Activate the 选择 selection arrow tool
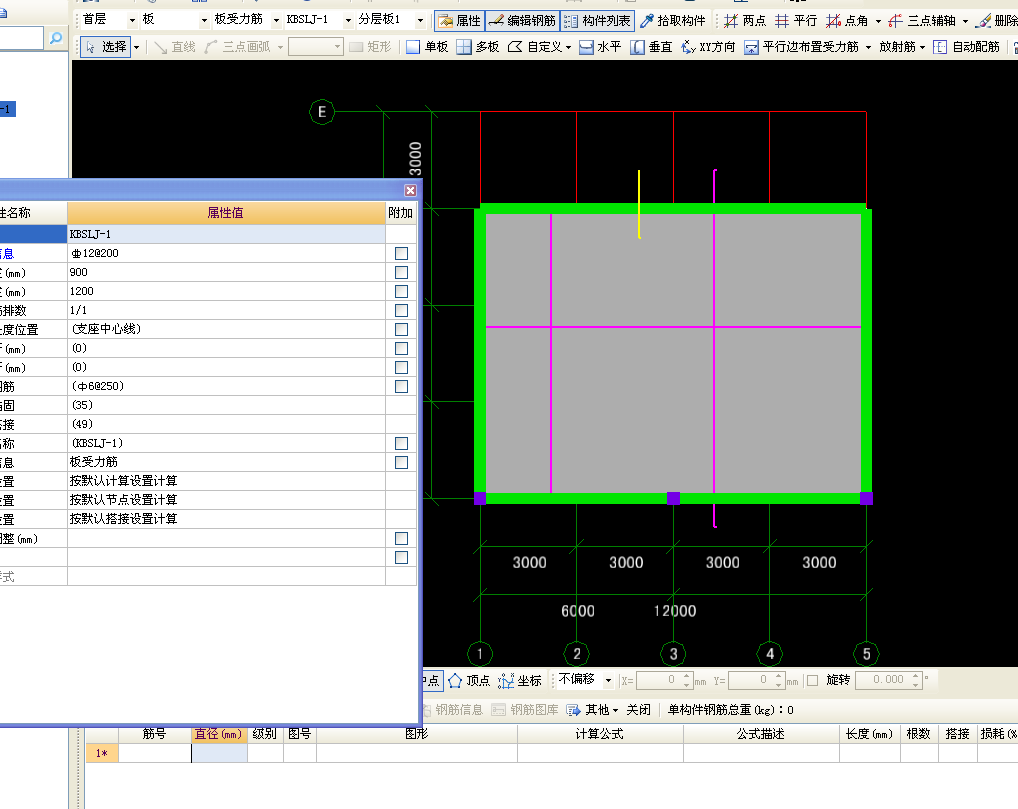The image size is (1018, 809). [106, 47]
